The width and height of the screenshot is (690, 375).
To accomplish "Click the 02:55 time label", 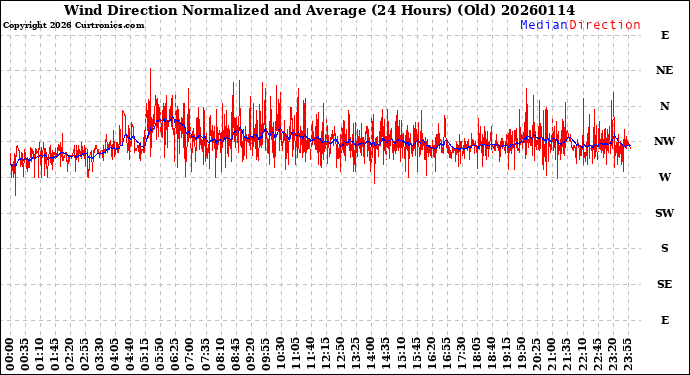I will (x=84, y=354).
